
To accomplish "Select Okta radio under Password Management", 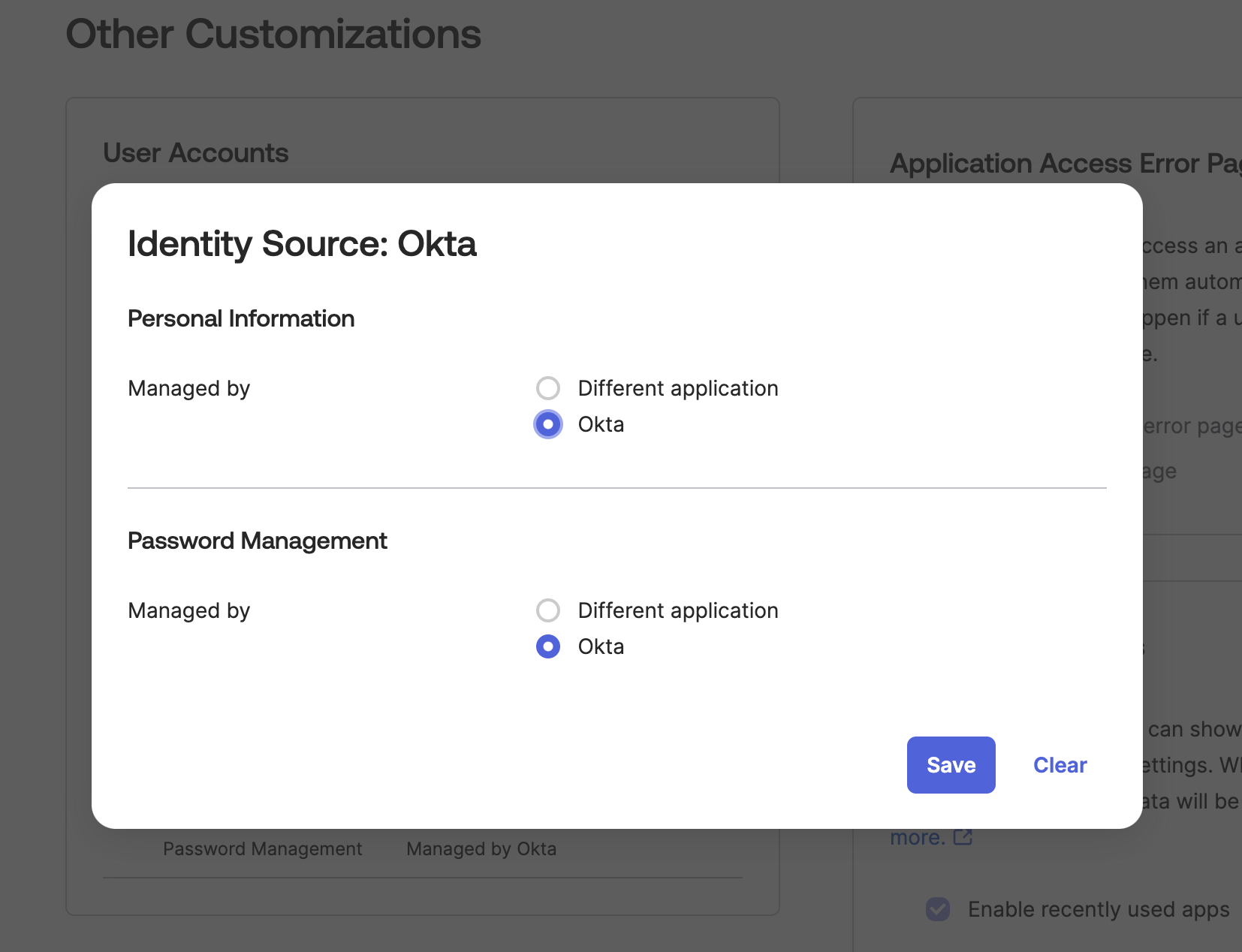I will point(548,646).
